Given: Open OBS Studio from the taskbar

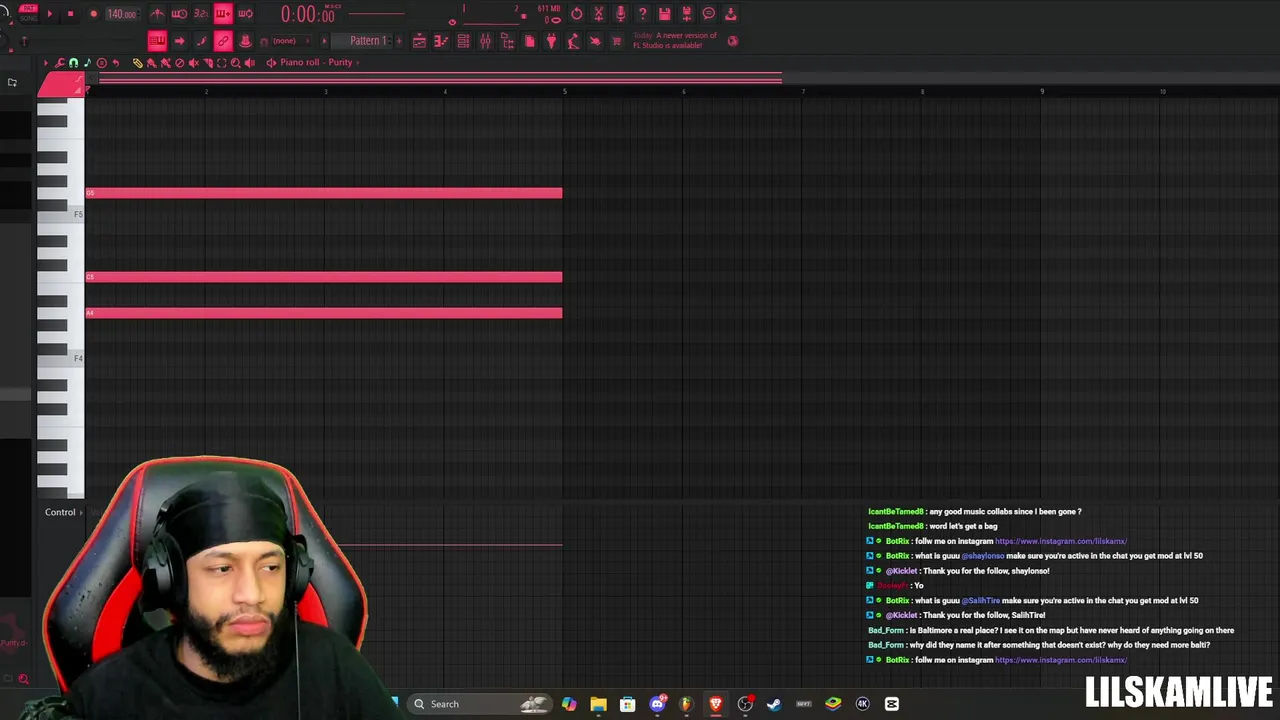Looking at the screenshot, I should pos(745,704).
